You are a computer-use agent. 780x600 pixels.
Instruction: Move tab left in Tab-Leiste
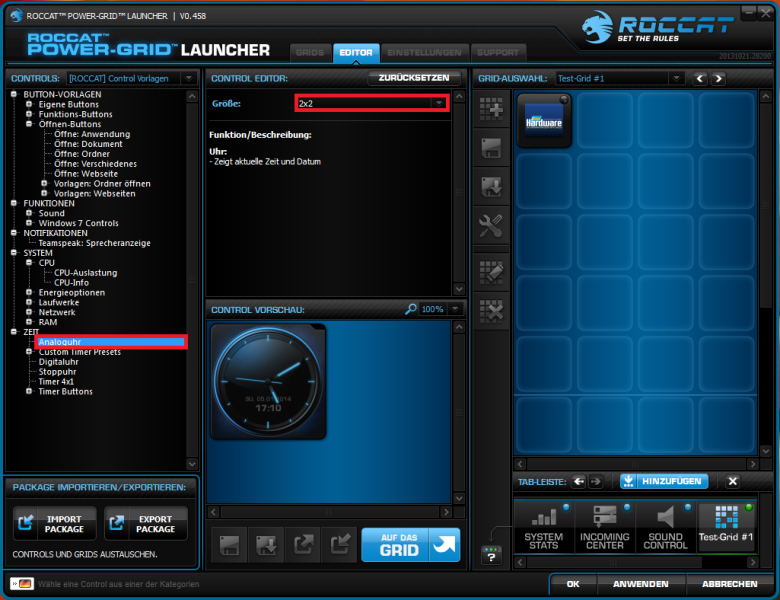579,481
